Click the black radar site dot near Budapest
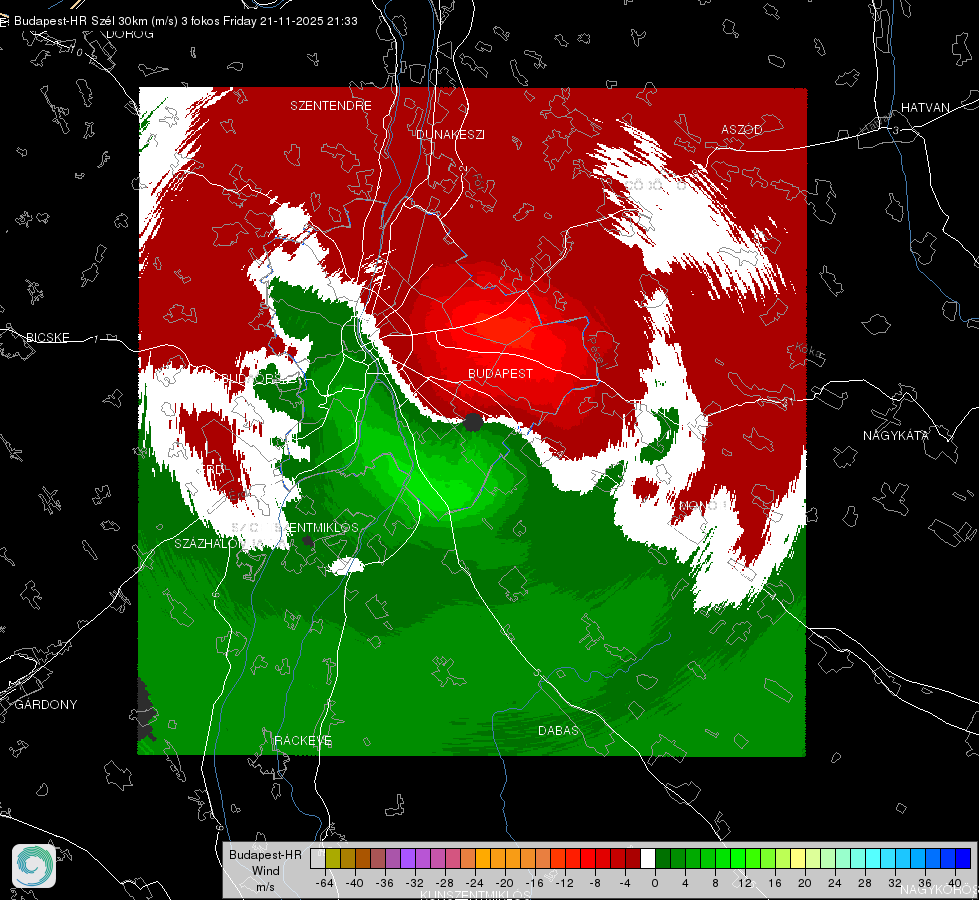 (473, 422)
